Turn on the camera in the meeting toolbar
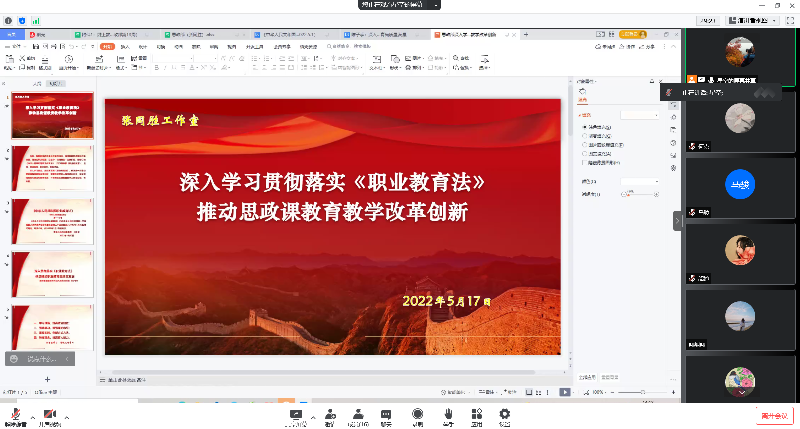 click(x=49, y=415)
